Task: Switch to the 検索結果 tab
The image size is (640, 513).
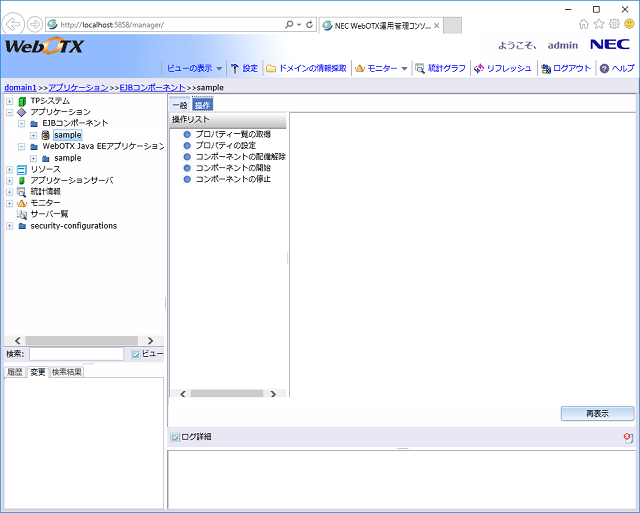Action: [x=67, y=372]
